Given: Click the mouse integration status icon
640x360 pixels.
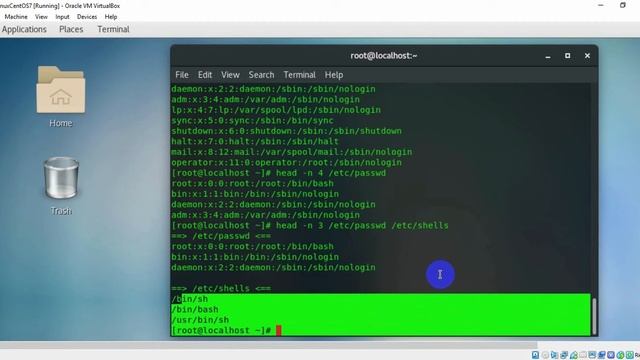Looking at the screenshot, I should click(x=620, y=355).
